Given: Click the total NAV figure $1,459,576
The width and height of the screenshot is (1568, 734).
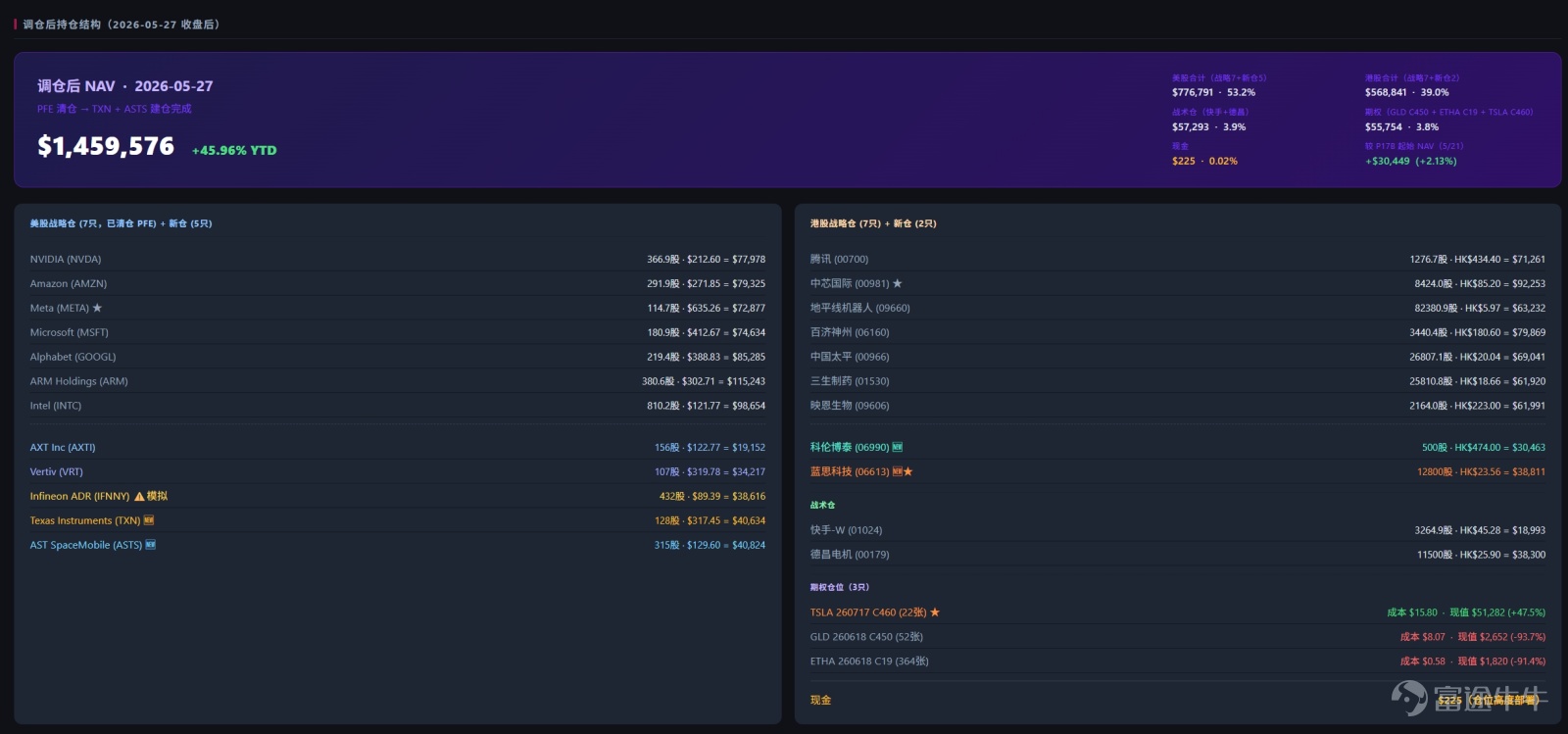Looking at the screenshot, I should 106,146.
